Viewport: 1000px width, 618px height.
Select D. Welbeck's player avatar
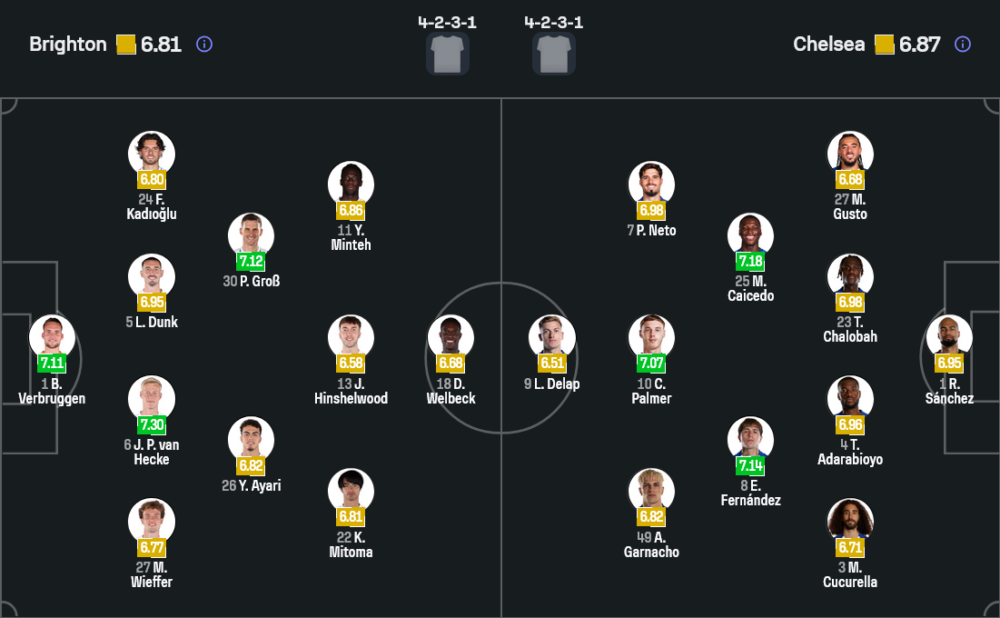tap(451, 337)
